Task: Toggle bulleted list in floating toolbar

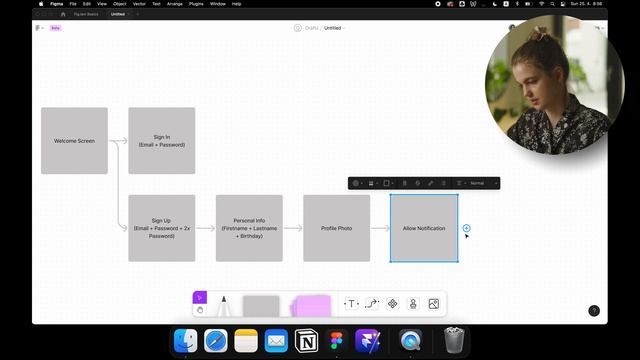Action: click(444, 183)
